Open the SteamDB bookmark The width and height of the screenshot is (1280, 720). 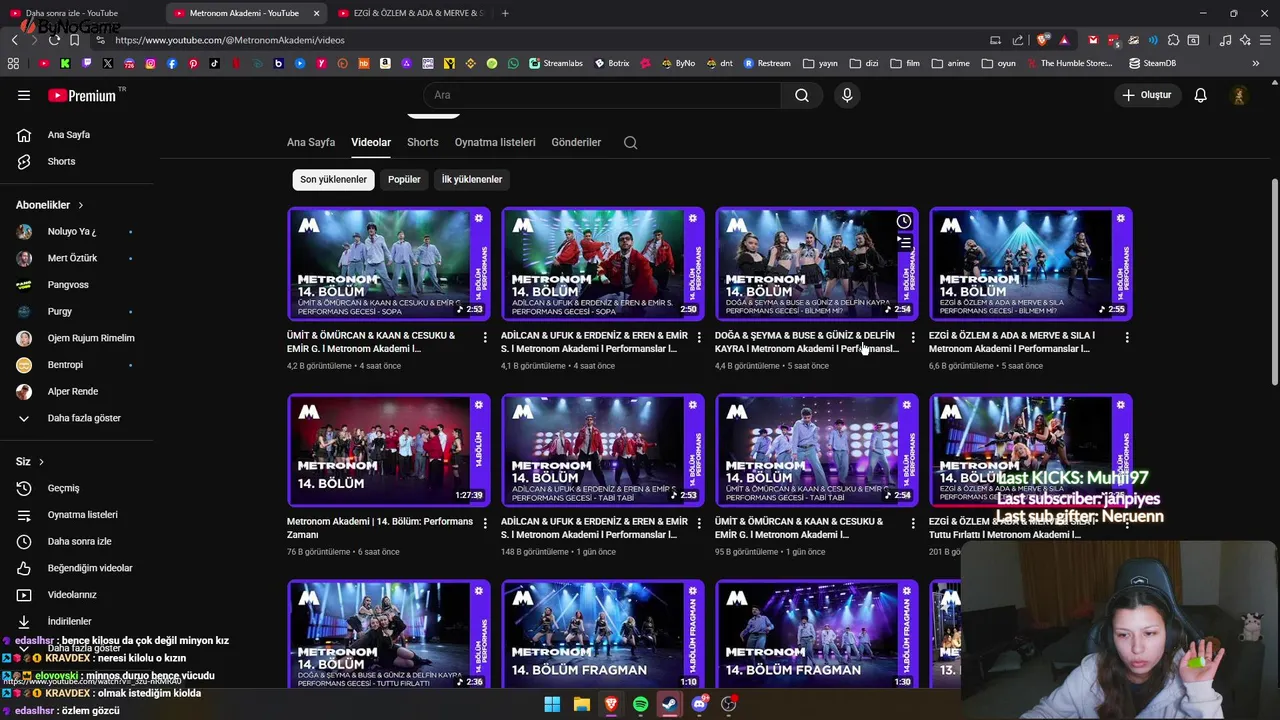(1152, 63)
